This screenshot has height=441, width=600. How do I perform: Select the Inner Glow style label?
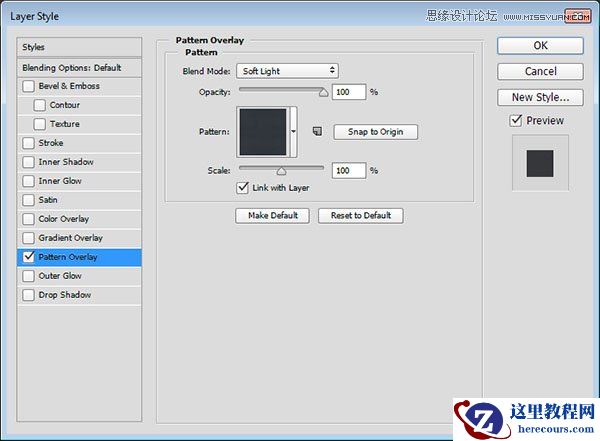(60, 181)
